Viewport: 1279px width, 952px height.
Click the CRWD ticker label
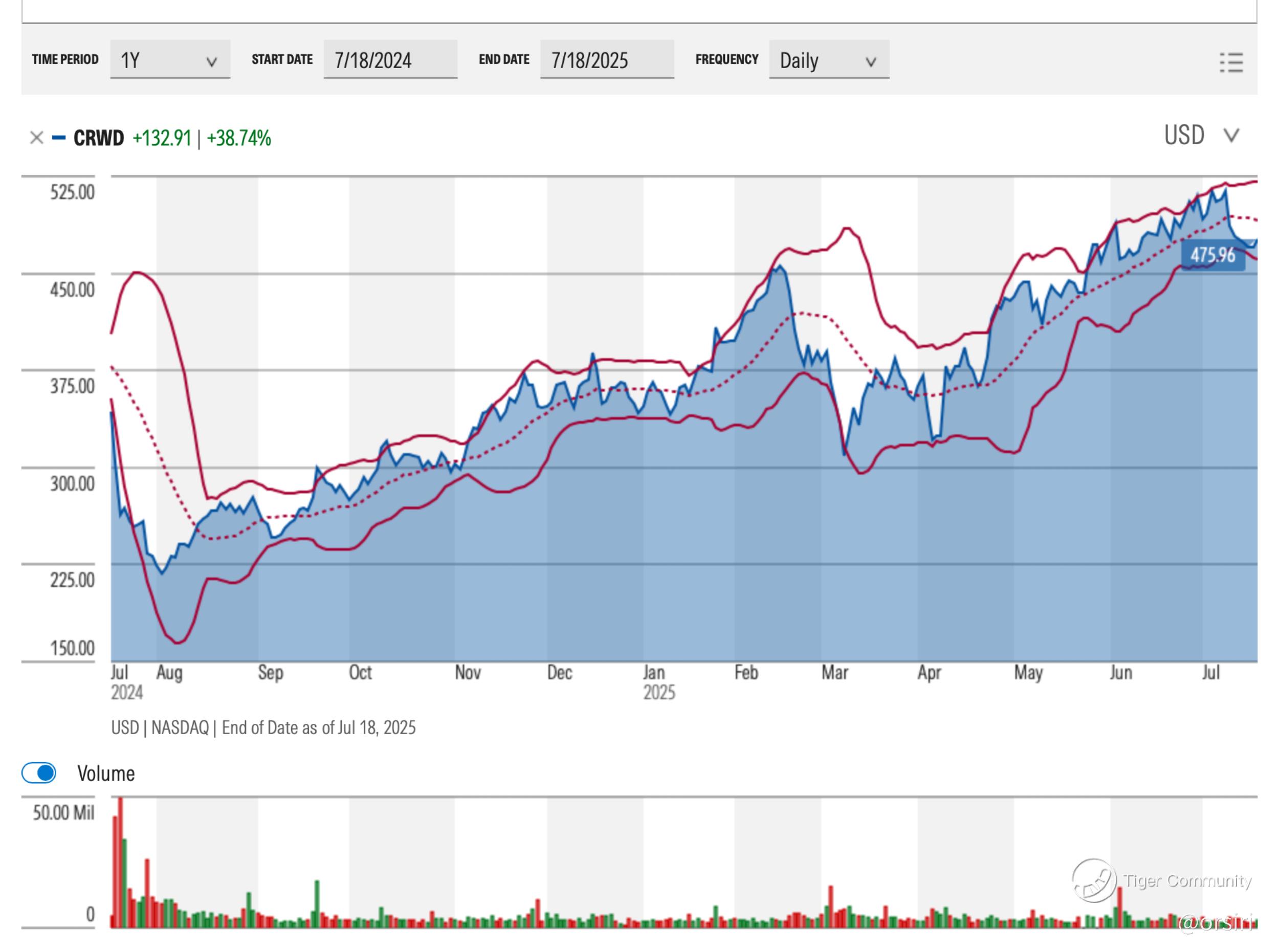click(99, 138)
